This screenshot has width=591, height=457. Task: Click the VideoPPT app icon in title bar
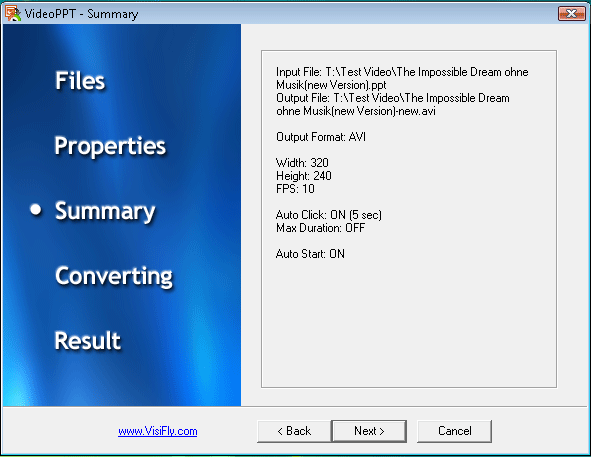pos(12,13)
